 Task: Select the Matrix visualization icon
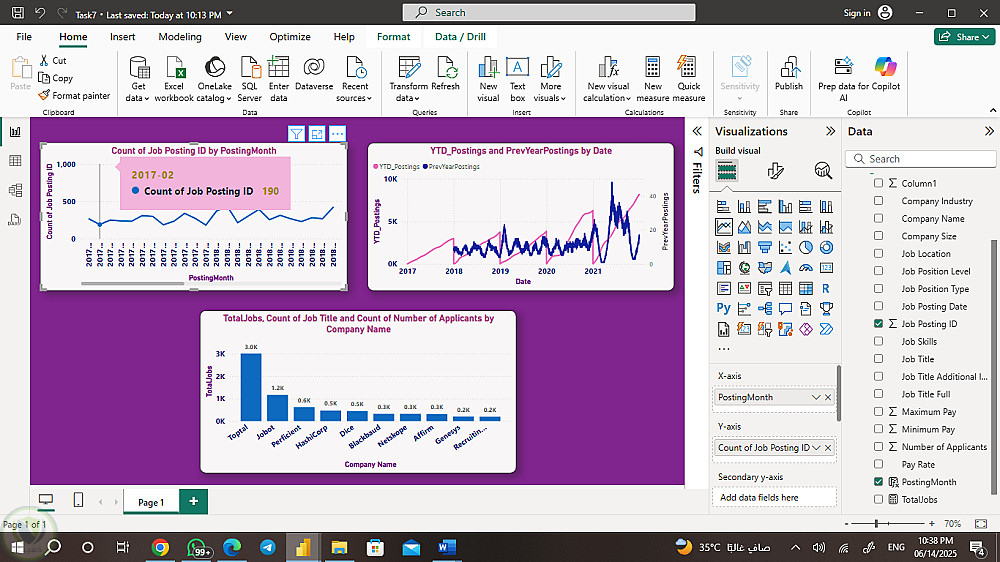coord(806,288)
